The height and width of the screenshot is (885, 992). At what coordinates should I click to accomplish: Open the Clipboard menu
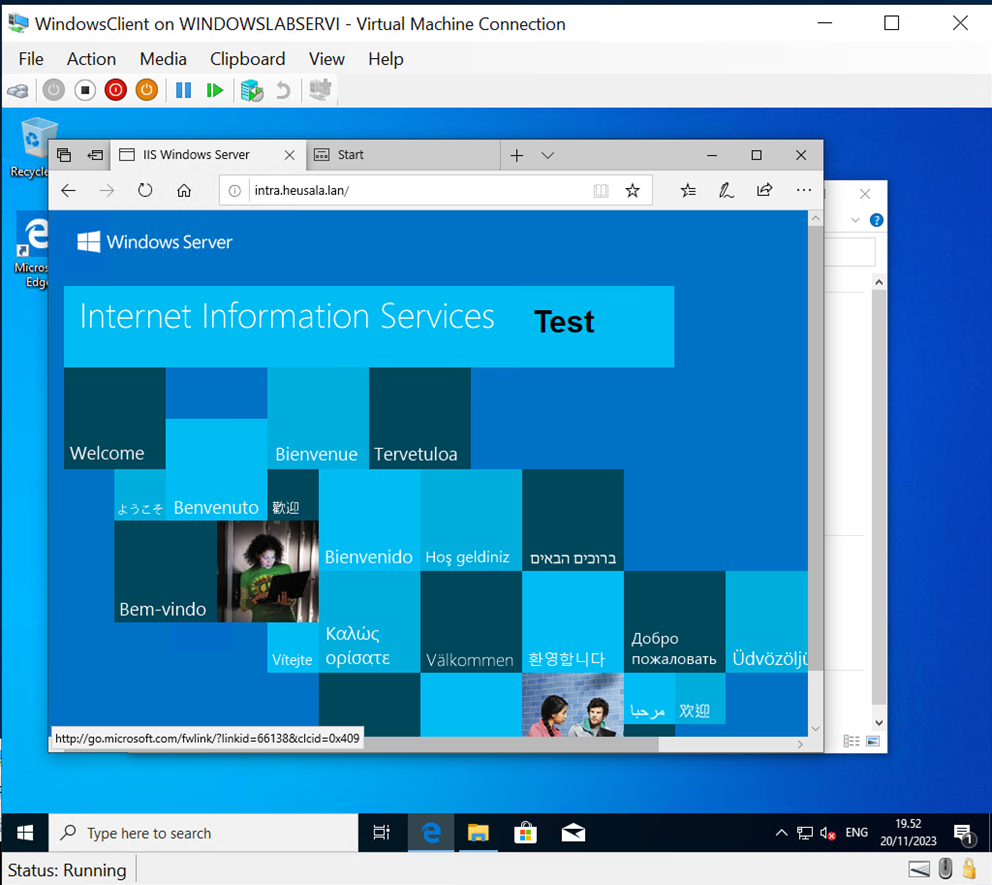[247, 59]
